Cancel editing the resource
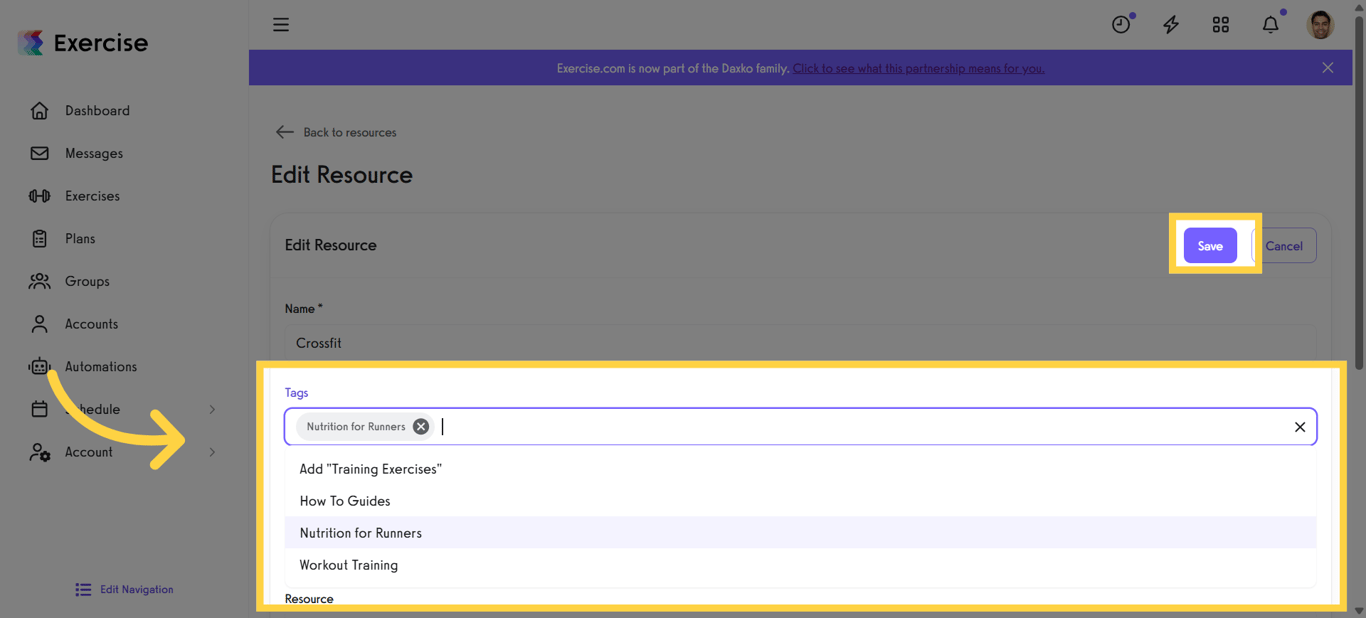Screen dimensions: 1366x618 click(x=1284, y=246)
